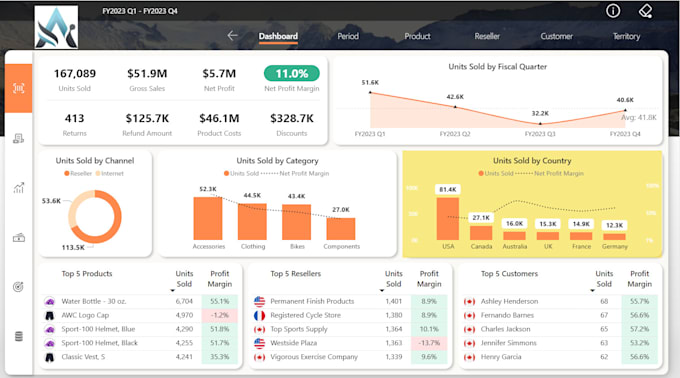Select the Clothing bar
This screenshot has width=680, height=378.
252,222
